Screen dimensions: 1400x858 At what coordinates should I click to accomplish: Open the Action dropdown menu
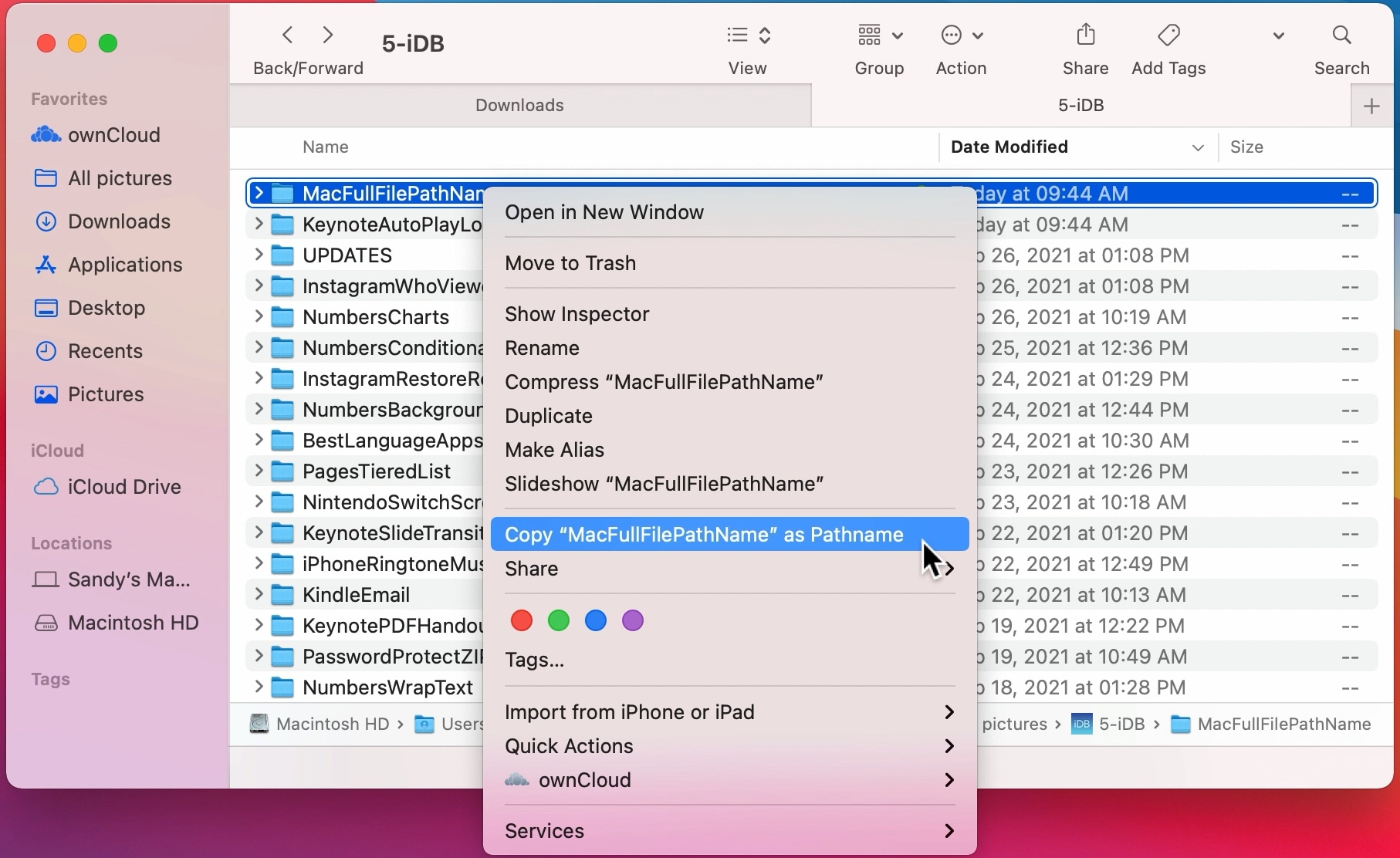pos(961,35)
